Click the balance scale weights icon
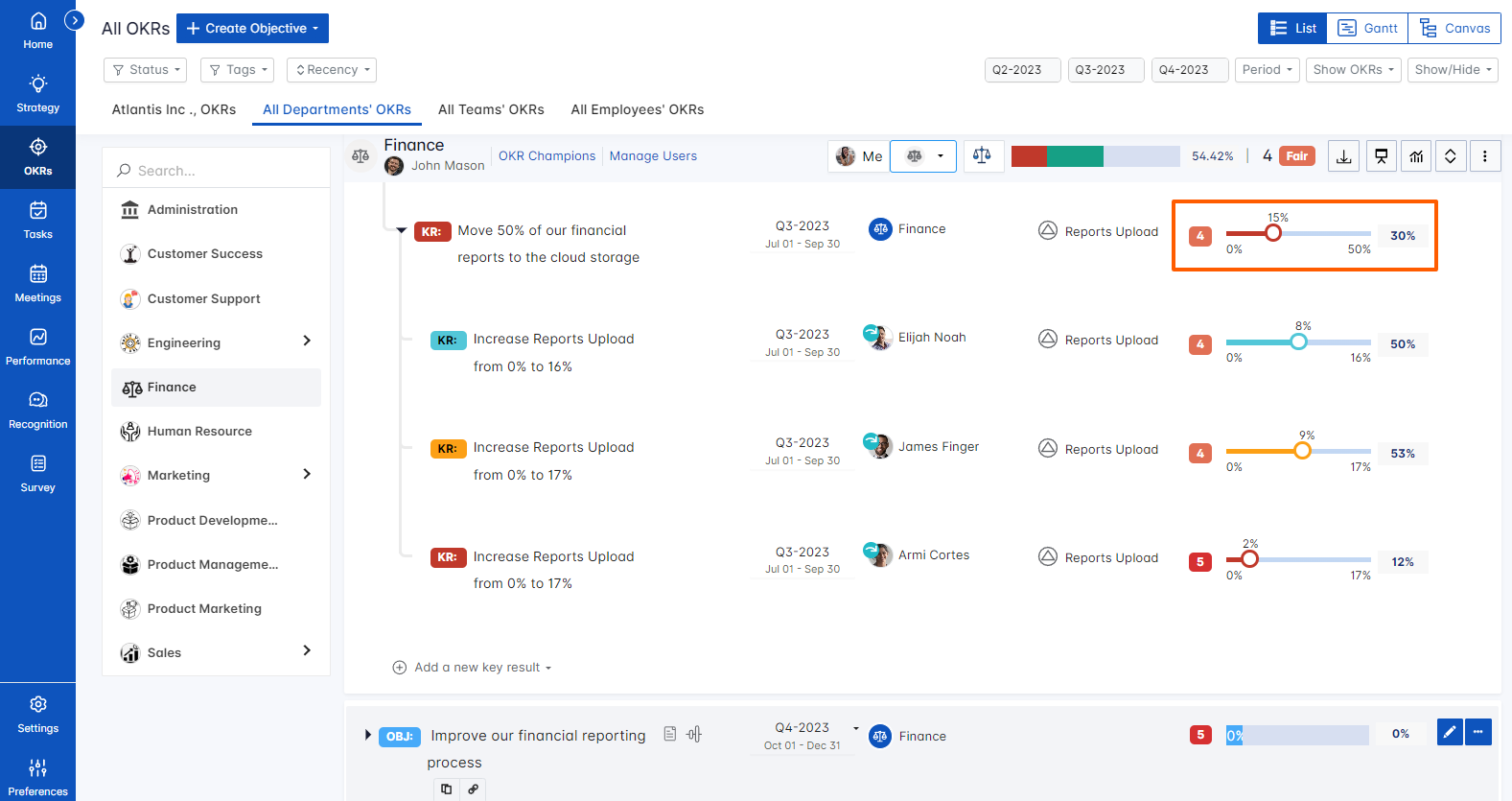 [x=982, y=155]
